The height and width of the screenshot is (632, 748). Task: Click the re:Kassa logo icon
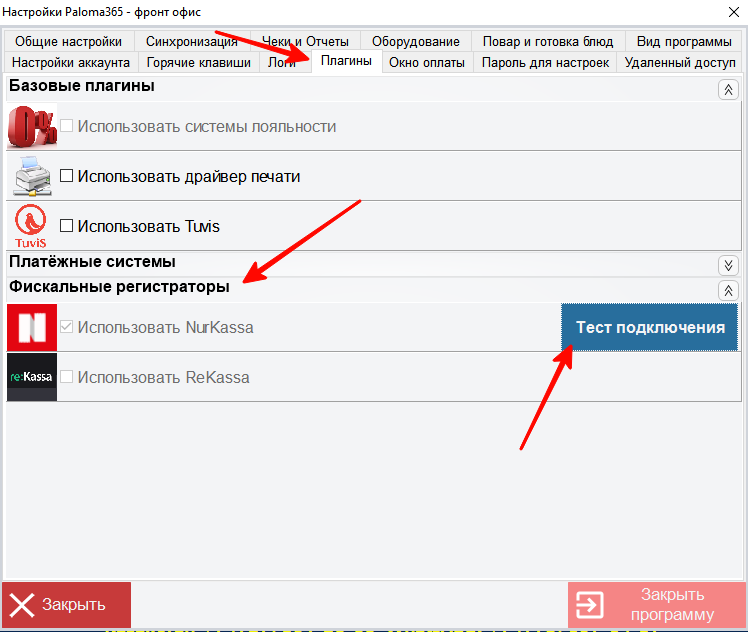32,377
